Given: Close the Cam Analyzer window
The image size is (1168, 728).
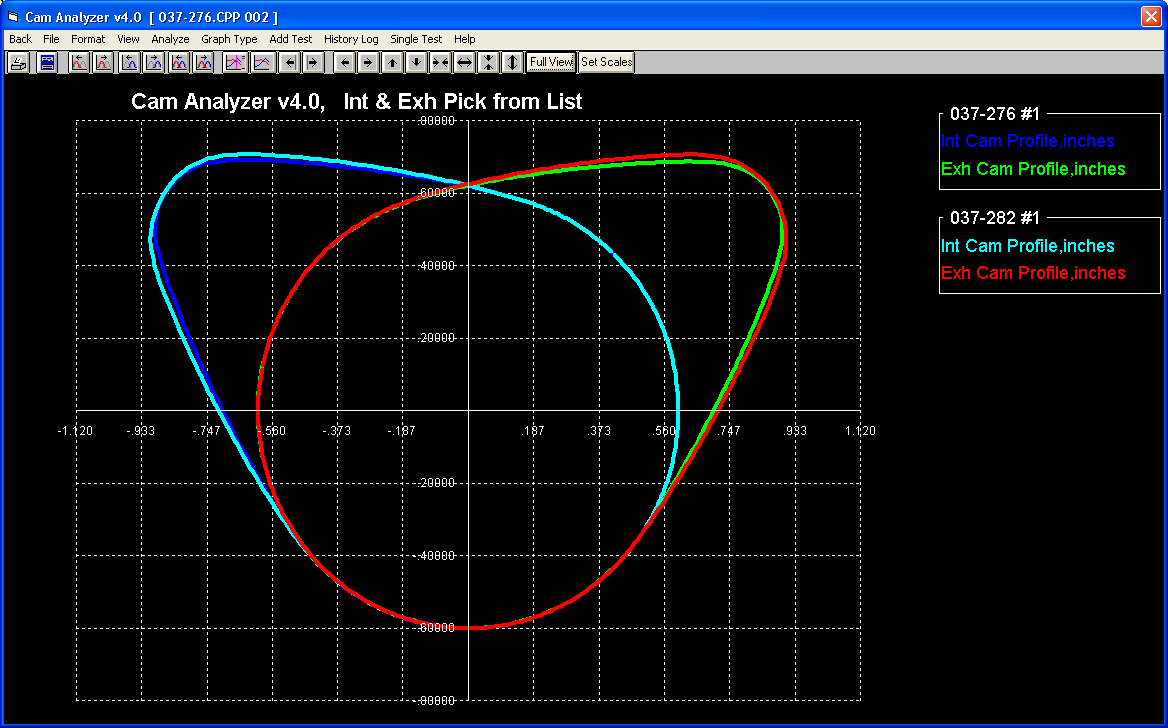Looking at the screenshot, I should 1151,16.
